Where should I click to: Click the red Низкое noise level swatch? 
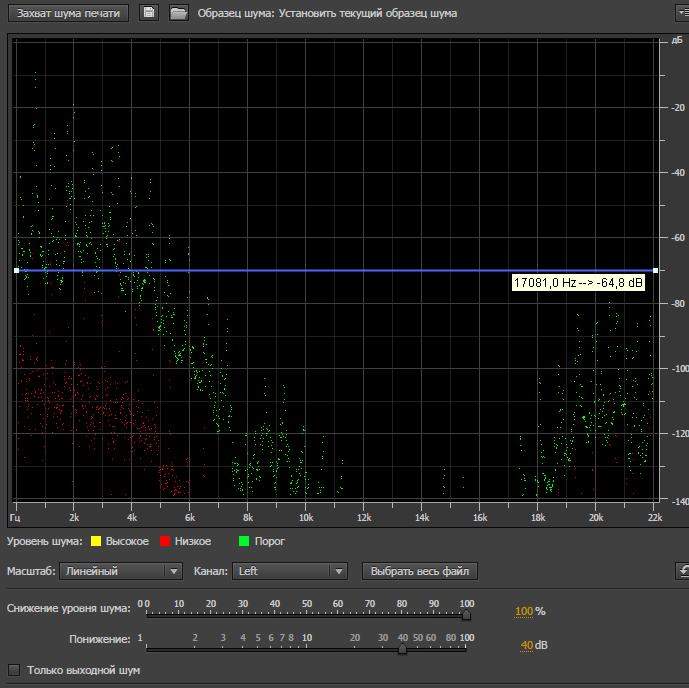pyautogui.click(x=166, y=542)
